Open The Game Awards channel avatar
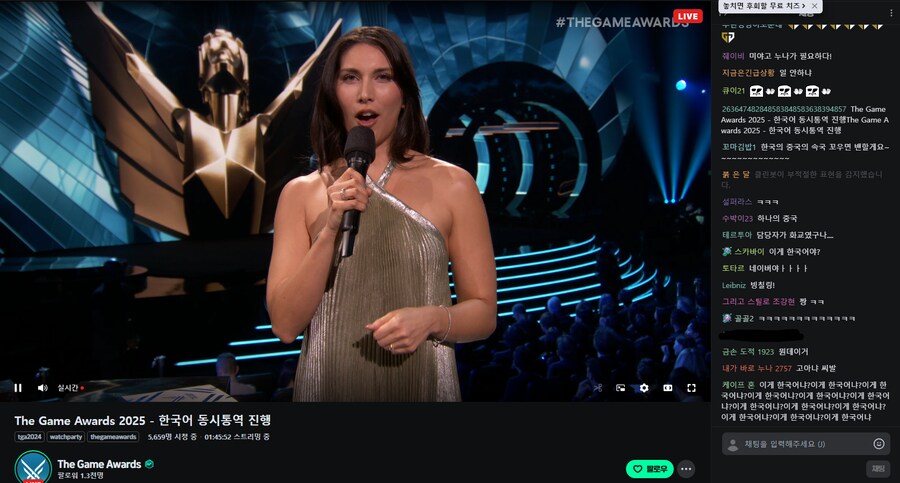The height and width of the screenshot is (483, 900). click(33, 467)
